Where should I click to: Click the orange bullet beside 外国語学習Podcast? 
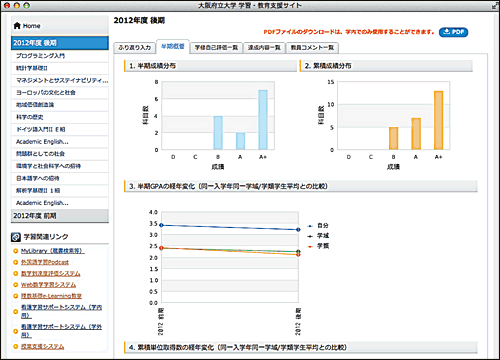(15, 262)
